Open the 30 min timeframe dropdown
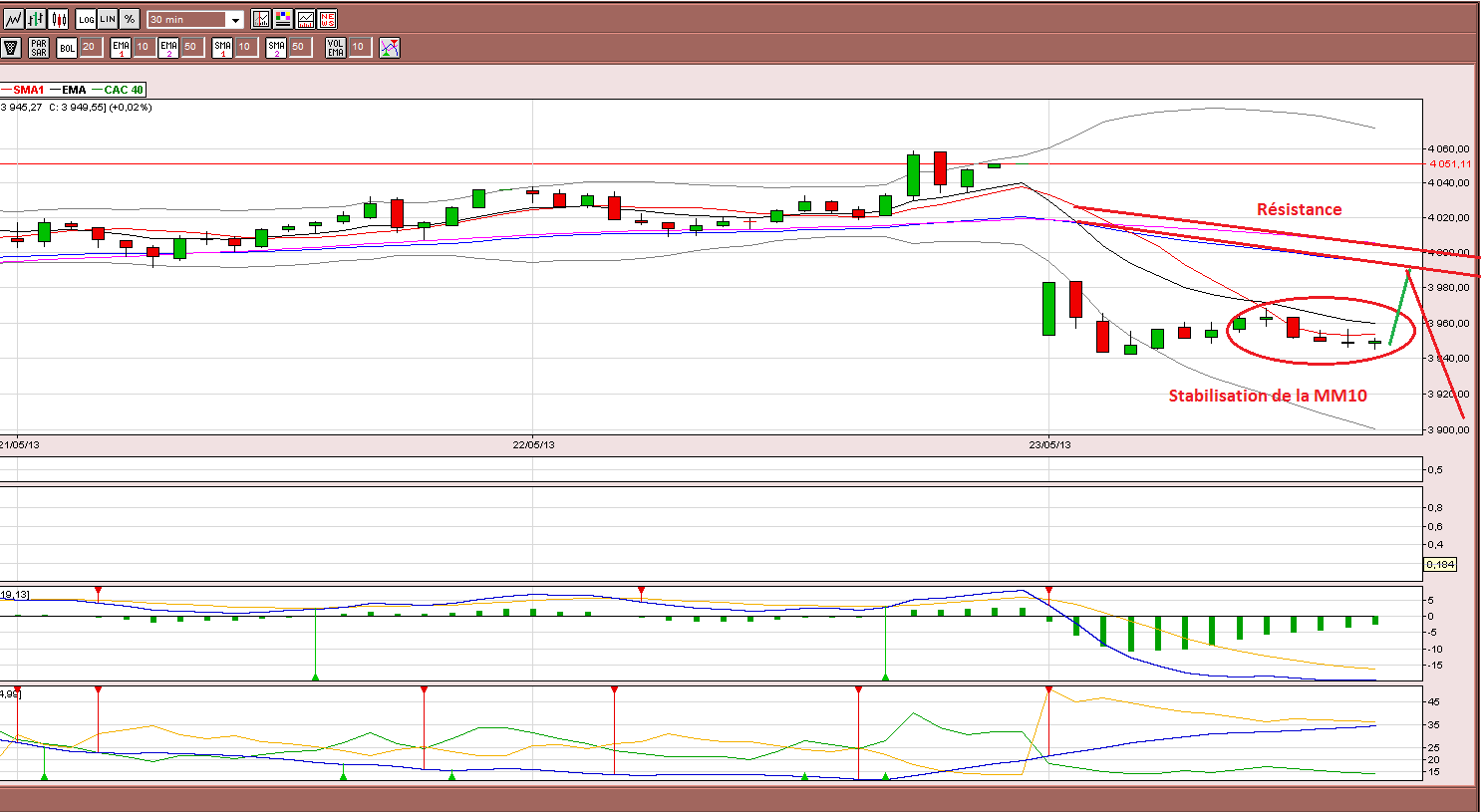 [x=195, y=19]
